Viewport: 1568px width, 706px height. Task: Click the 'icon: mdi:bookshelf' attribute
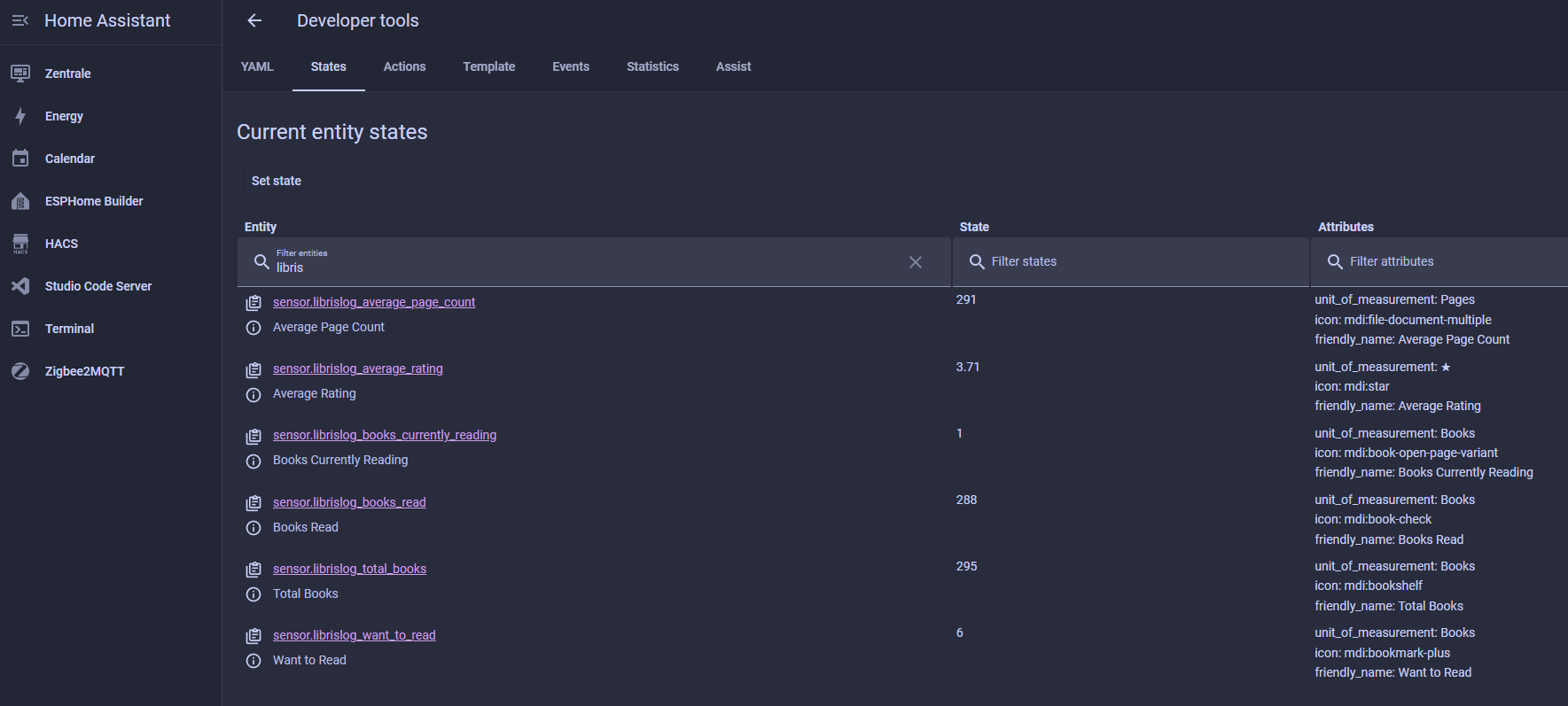[x=1369, y=586]
